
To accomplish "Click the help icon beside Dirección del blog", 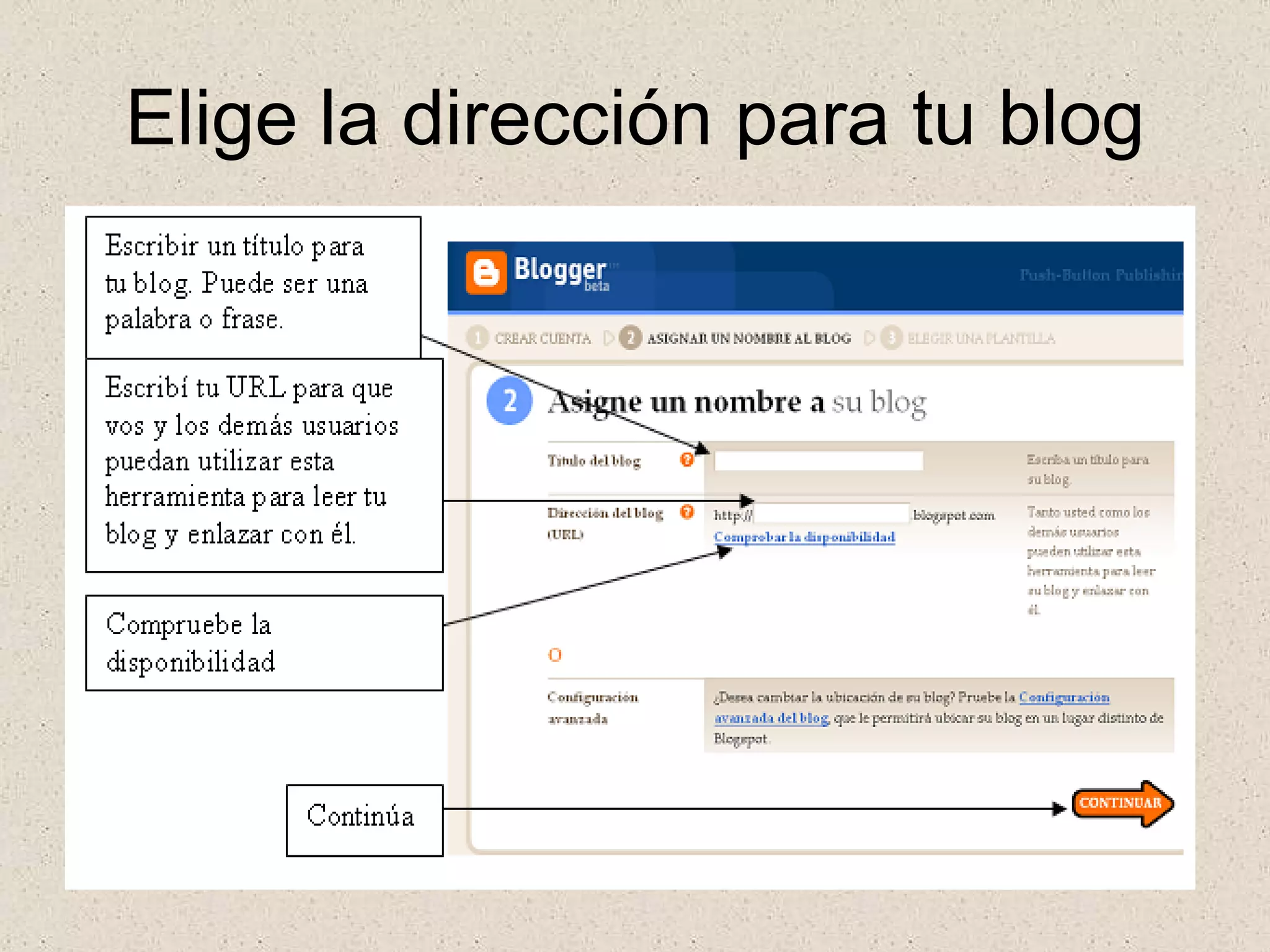I will coord(686,512).
